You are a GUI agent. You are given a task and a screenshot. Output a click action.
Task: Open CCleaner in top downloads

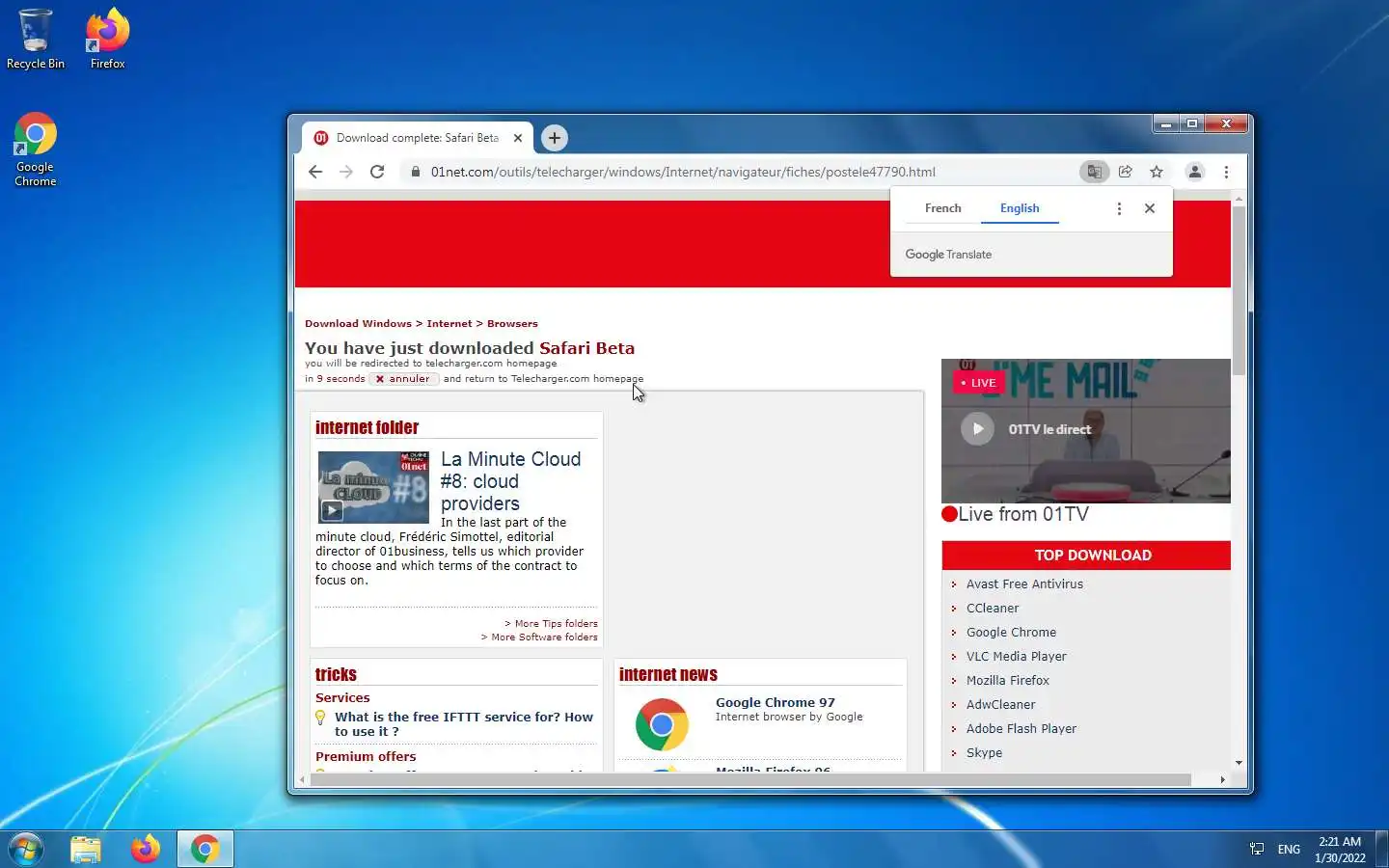coord(993,609)
